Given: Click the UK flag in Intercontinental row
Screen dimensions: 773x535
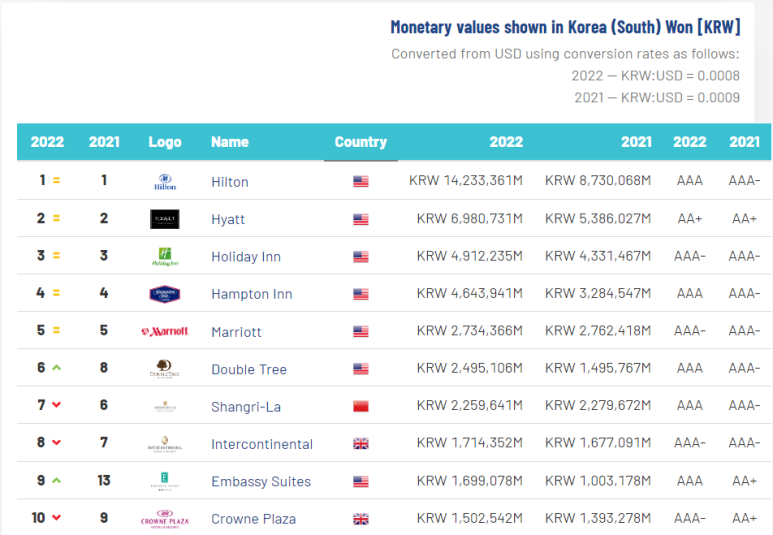Looking at the screenshot, I should (361, 444).
